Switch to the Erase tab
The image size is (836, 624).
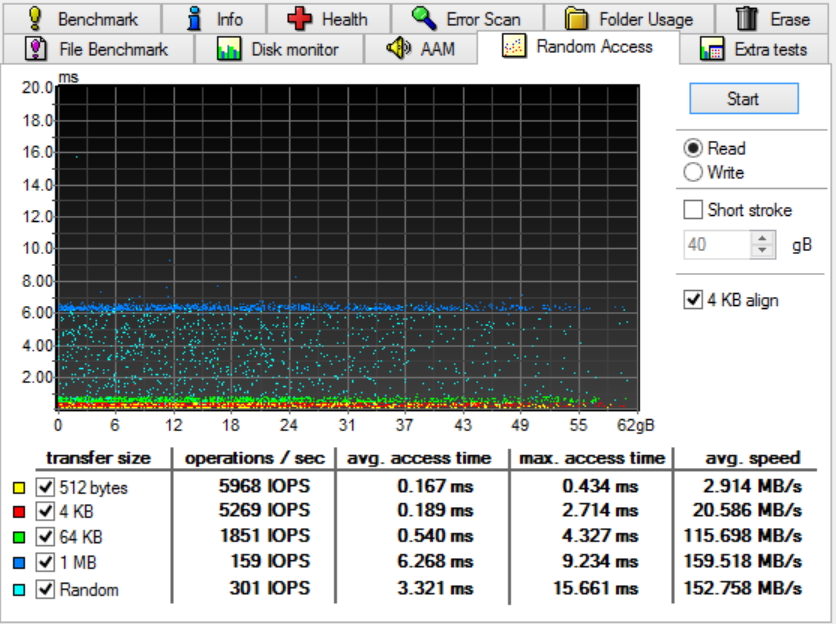point(773,19)
